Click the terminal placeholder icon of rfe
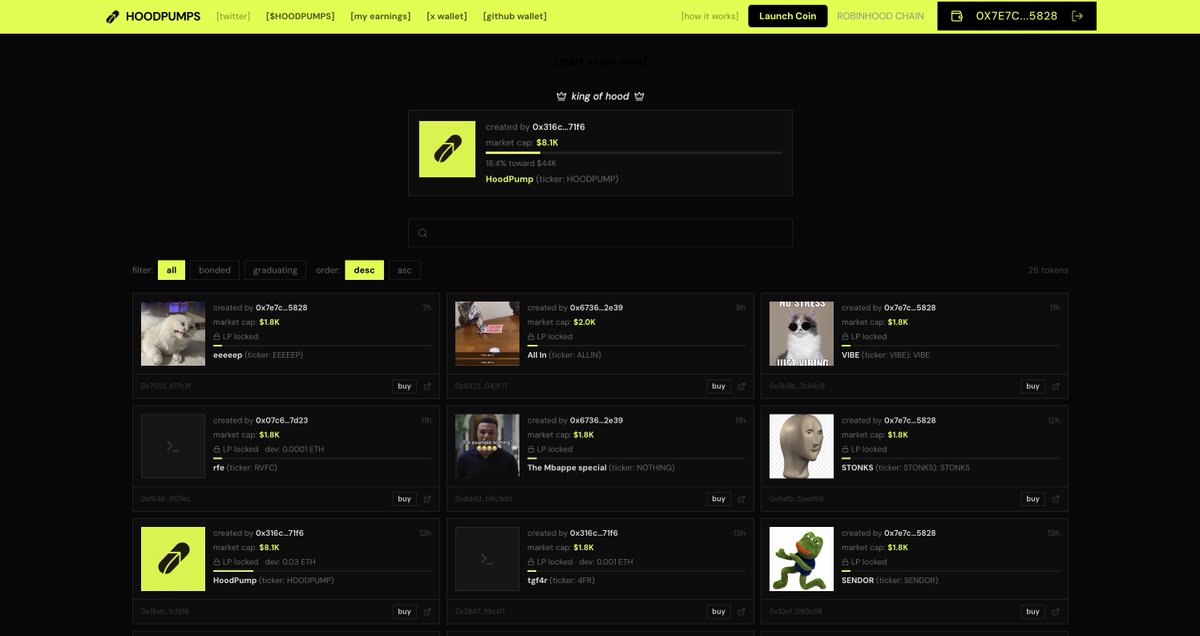1200x636 pixels. coord(173,446)
